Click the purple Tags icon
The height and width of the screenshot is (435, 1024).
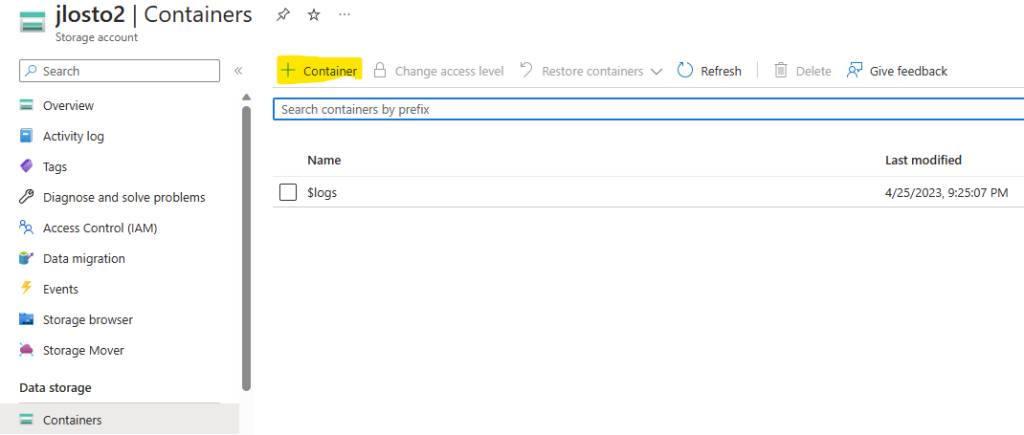[26, 166]
